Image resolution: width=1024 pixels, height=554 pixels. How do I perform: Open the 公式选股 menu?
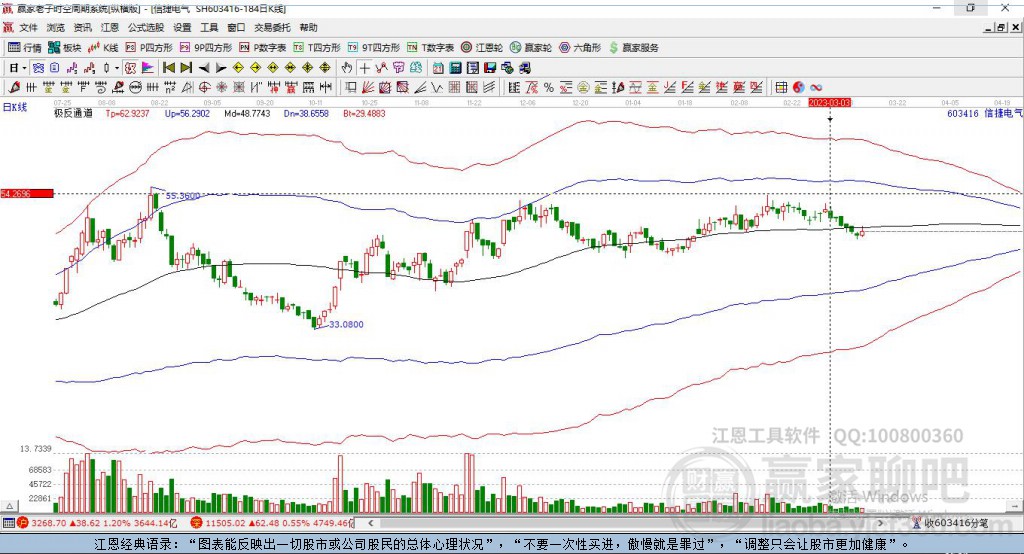(x=146, y=27)
